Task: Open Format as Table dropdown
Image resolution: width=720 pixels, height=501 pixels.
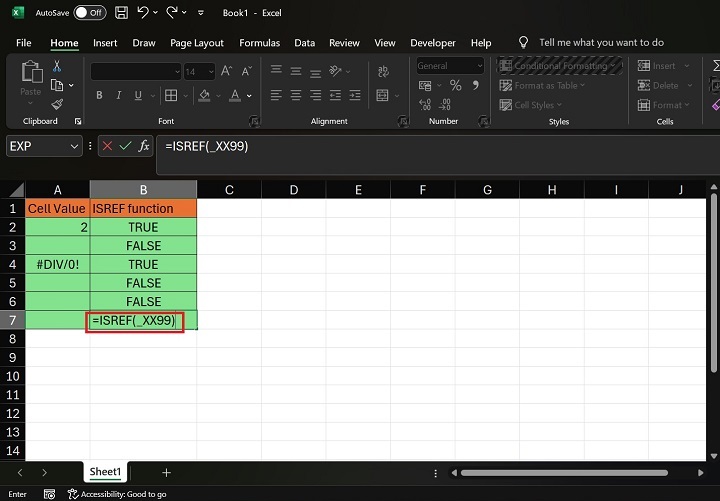Action: (542, 85)
